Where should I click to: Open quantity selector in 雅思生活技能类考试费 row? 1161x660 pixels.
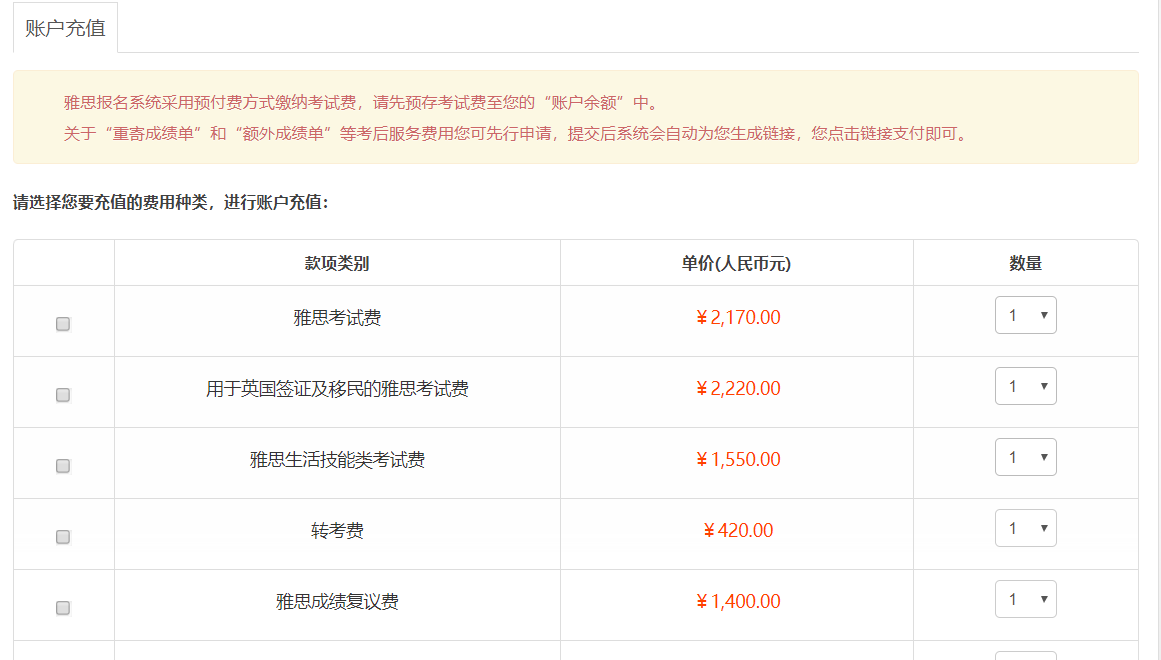1026,457
